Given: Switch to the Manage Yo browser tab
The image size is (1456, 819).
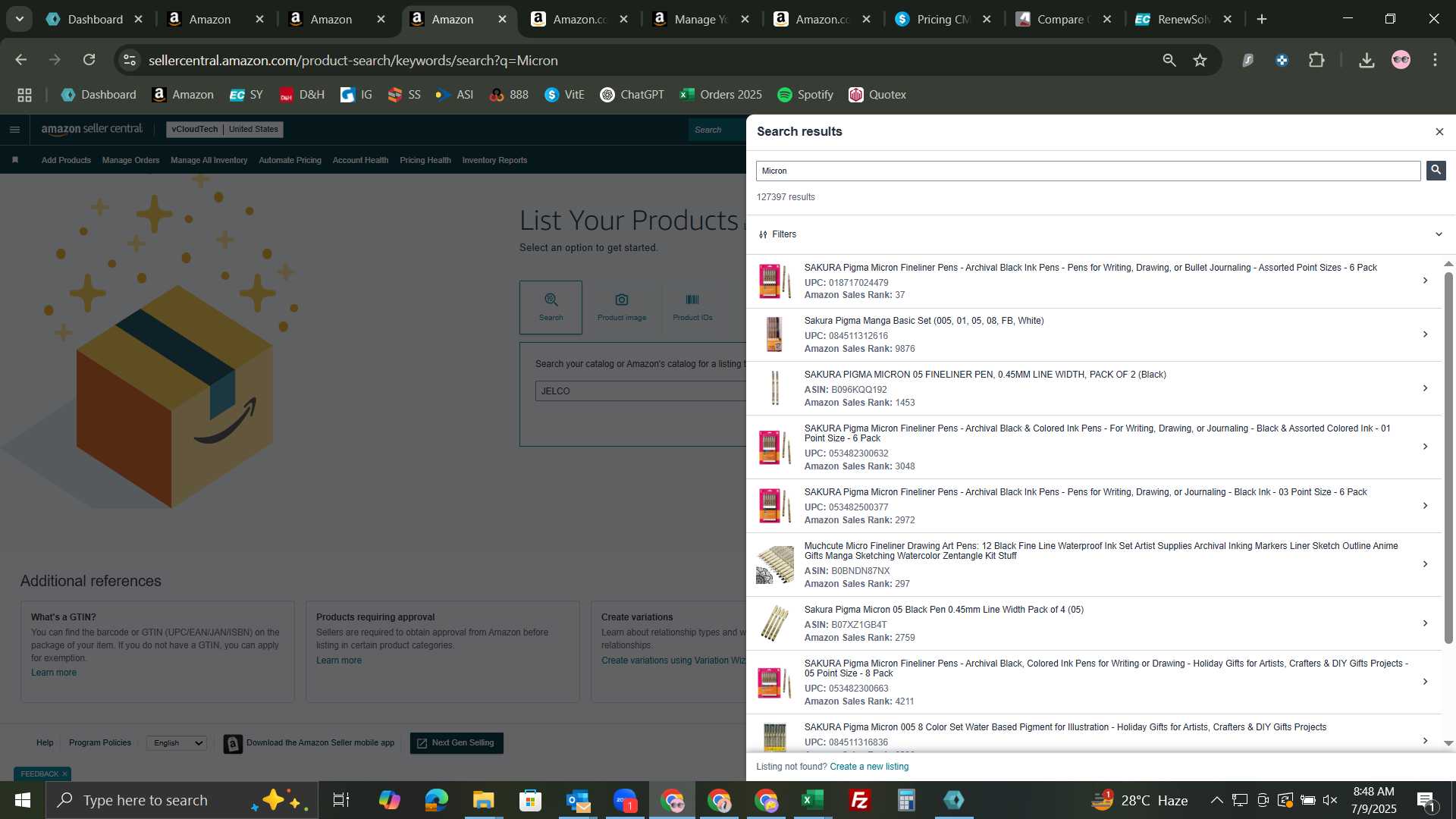Looking at the screenshot, I should (701, 20).
